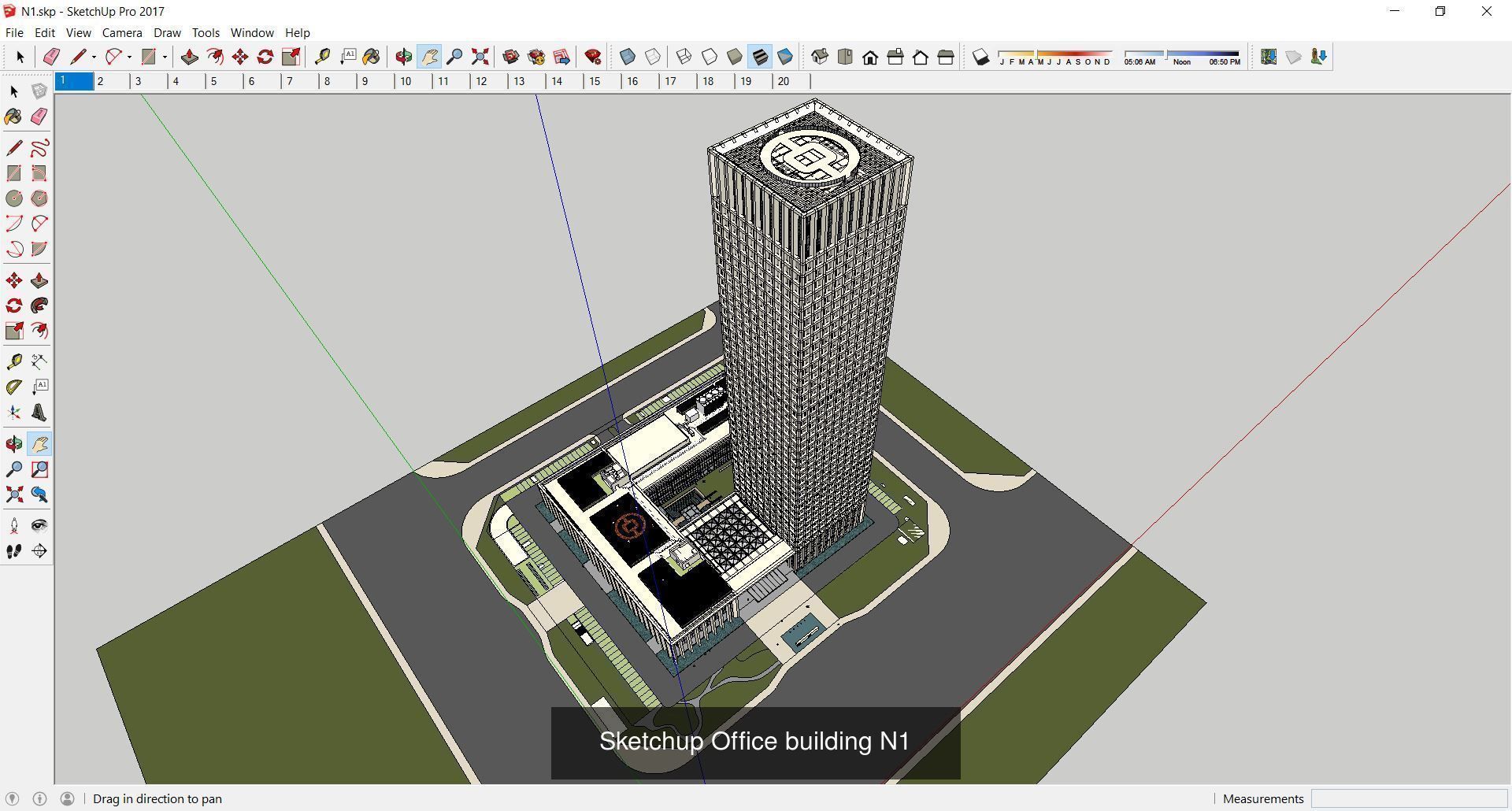Open the Help menu
The height and width of the screenshot is (811, 1512).
[x=297, y=33]
